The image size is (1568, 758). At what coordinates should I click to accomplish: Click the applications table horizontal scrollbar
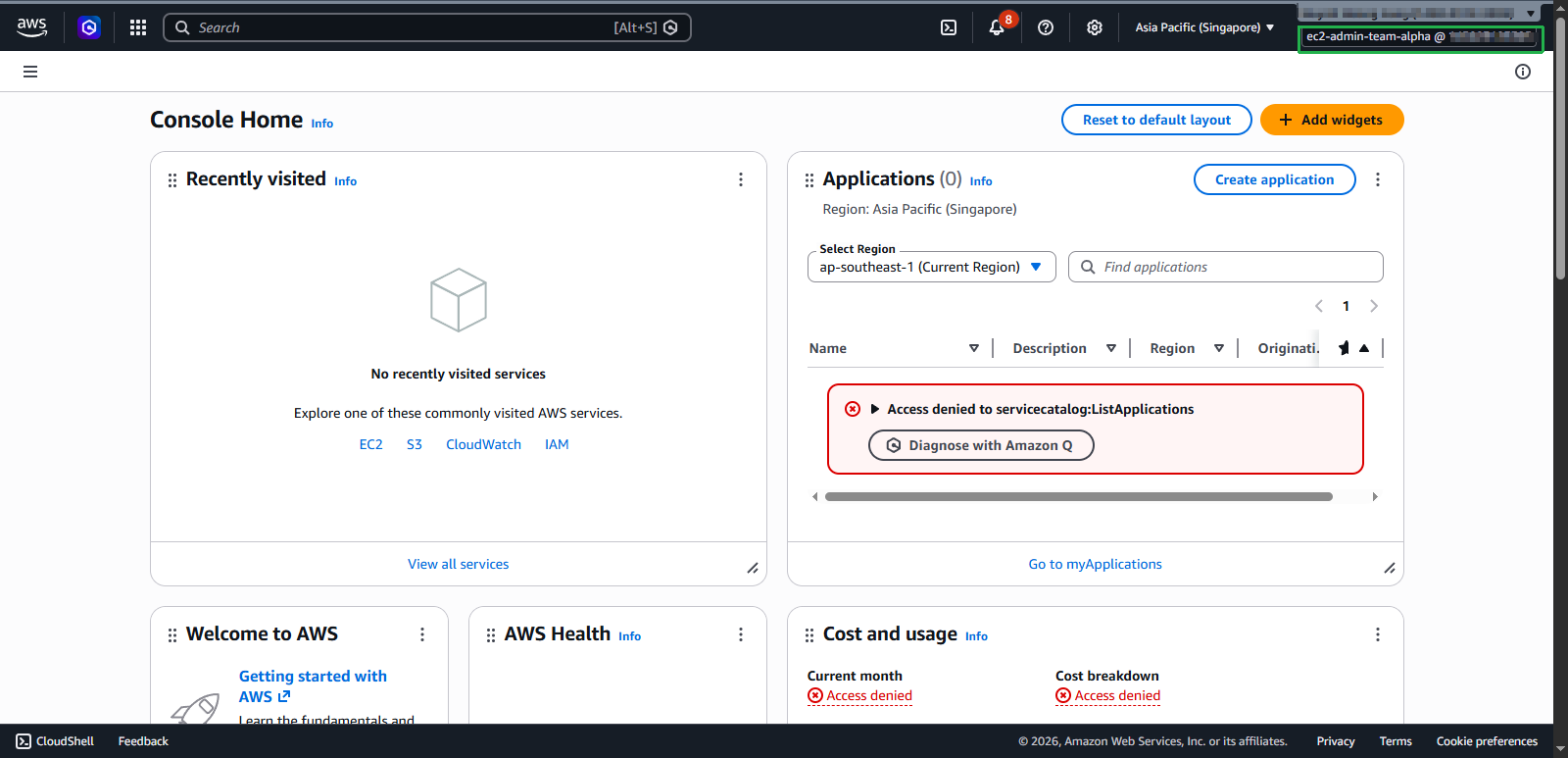1078,497
